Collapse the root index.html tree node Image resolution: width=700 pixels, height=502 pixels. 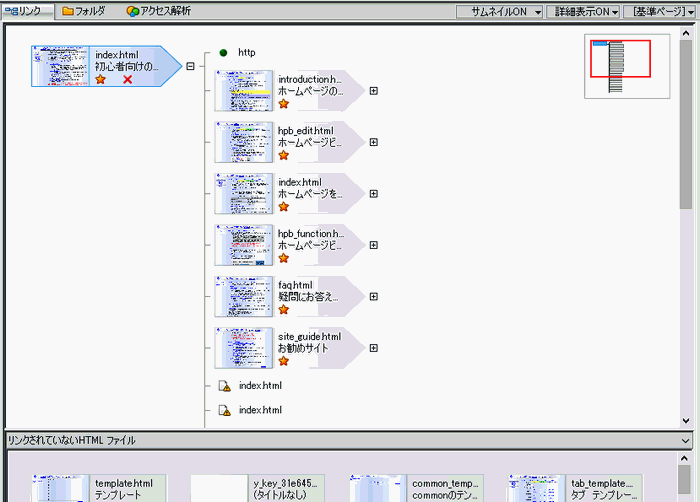tap(190, 67)
